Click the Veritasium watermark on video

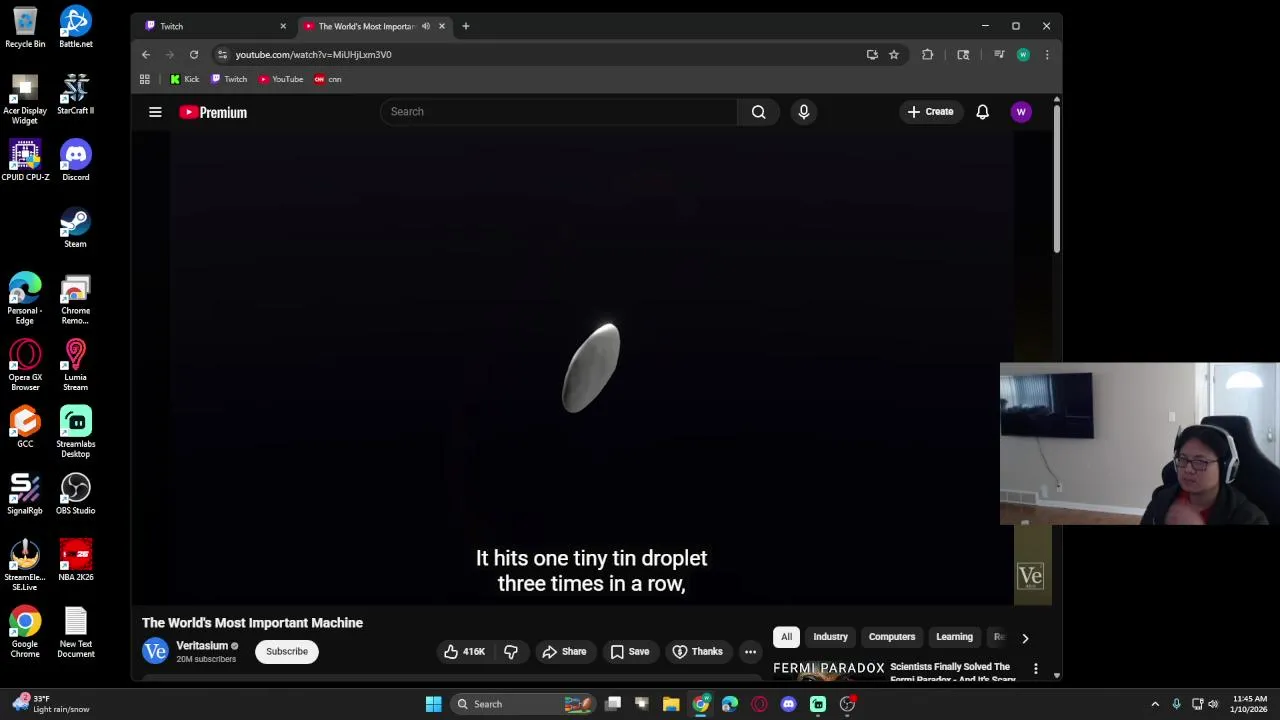1030,576
